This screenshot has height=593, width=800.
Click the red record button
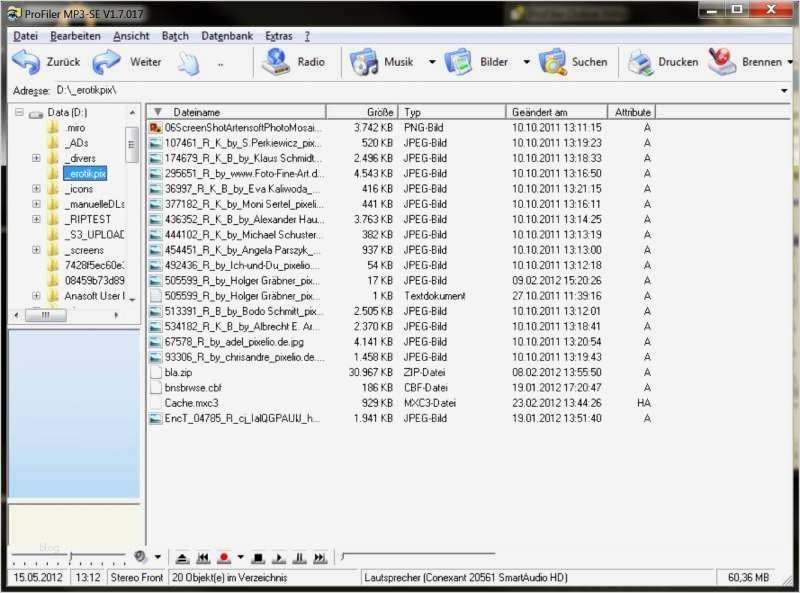point(223,558)
